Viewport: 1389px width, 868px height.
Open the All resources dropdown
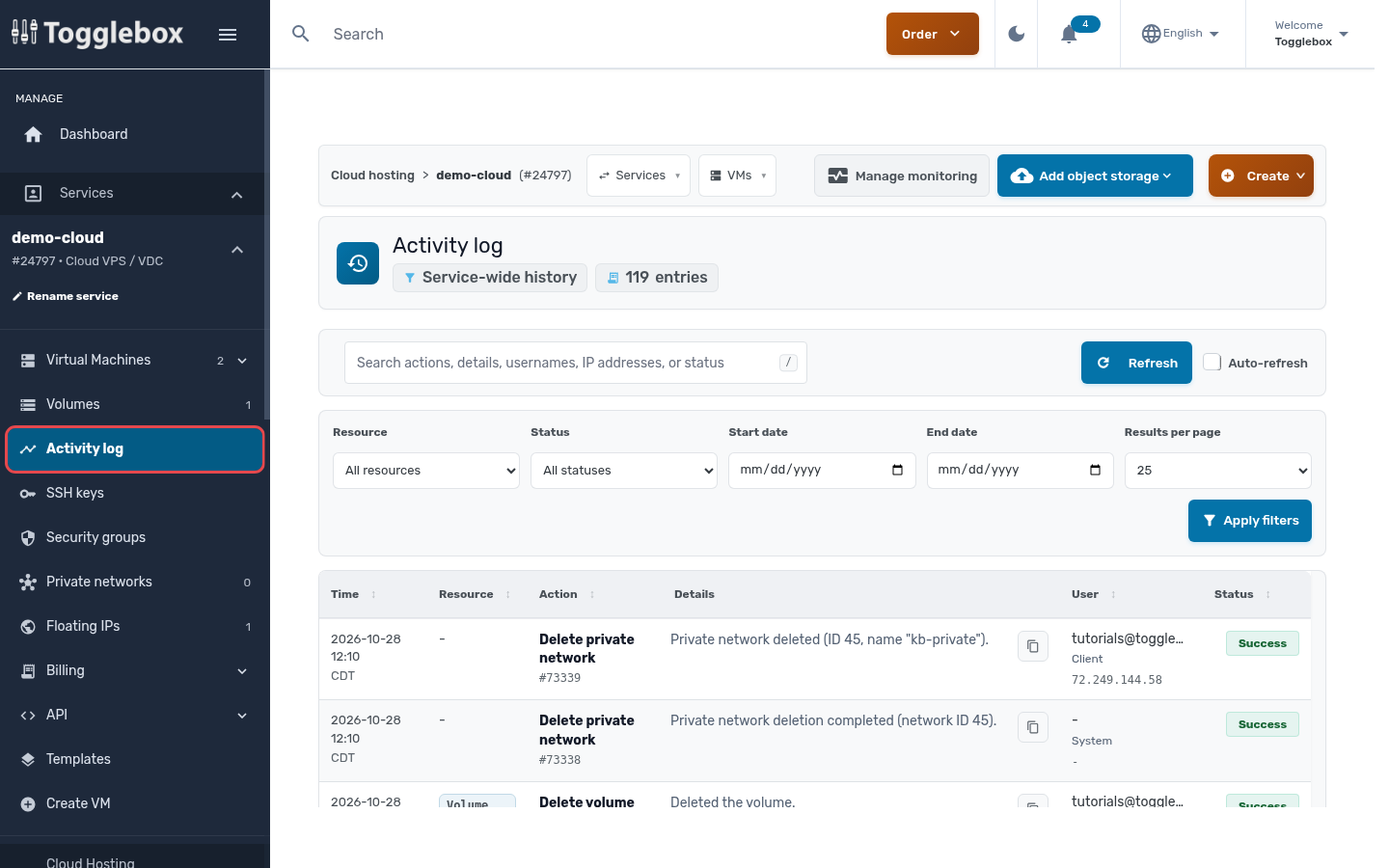426,471
